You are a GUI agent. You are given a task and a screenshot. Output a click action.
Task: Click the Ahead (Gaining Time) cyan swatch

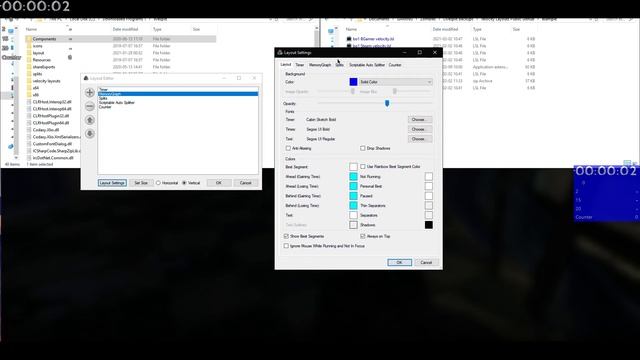(x=353, y=177)
